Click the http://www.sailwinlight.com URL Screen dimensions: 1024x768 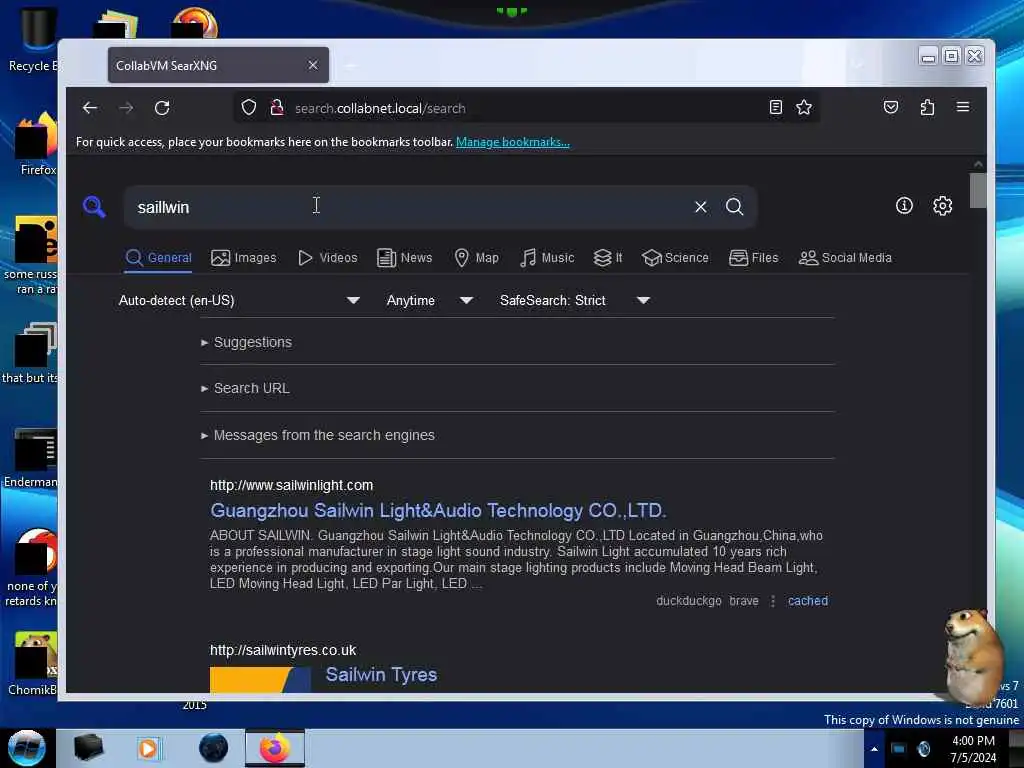coord(291,485)
